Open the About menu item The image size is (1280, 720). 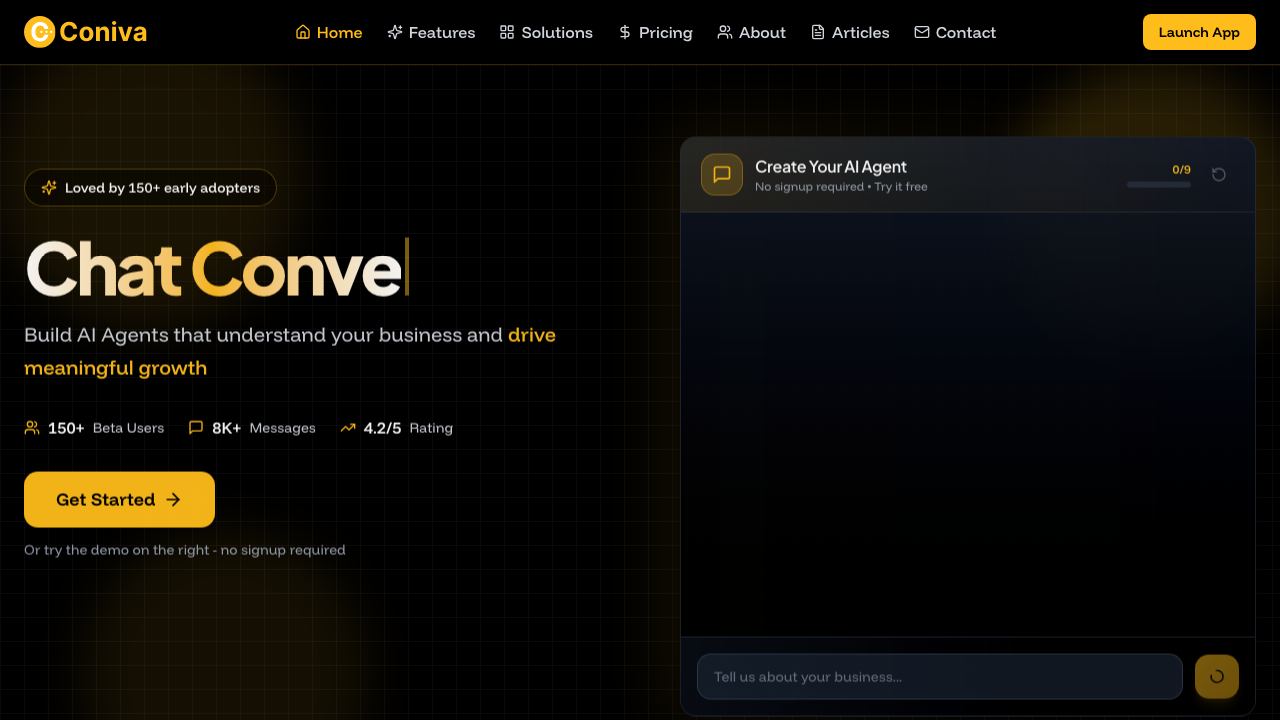pyautogui.click(x=752, y=32)
